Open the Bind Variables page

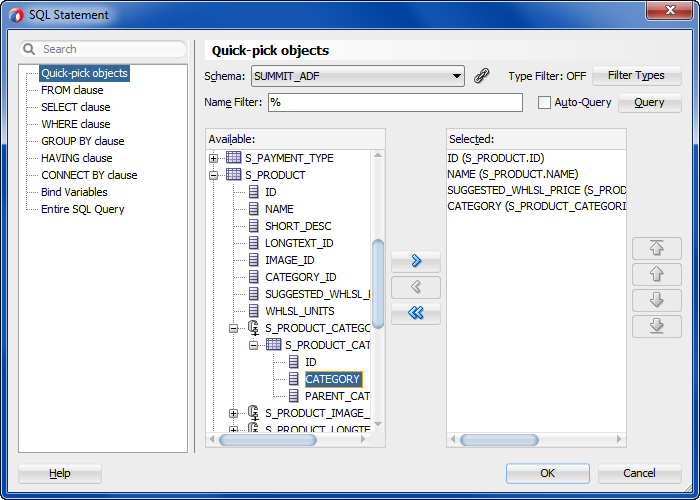pos(74,192)
